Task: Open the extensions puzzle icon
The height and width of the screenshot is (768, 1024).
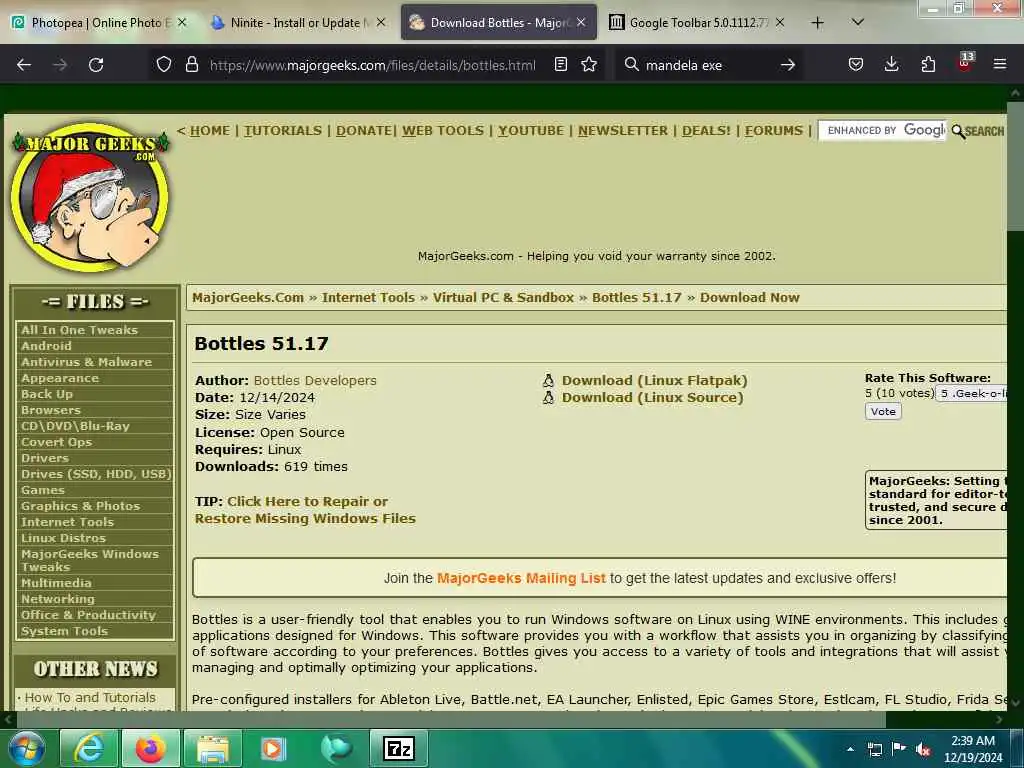Action: tap(928, 65)
